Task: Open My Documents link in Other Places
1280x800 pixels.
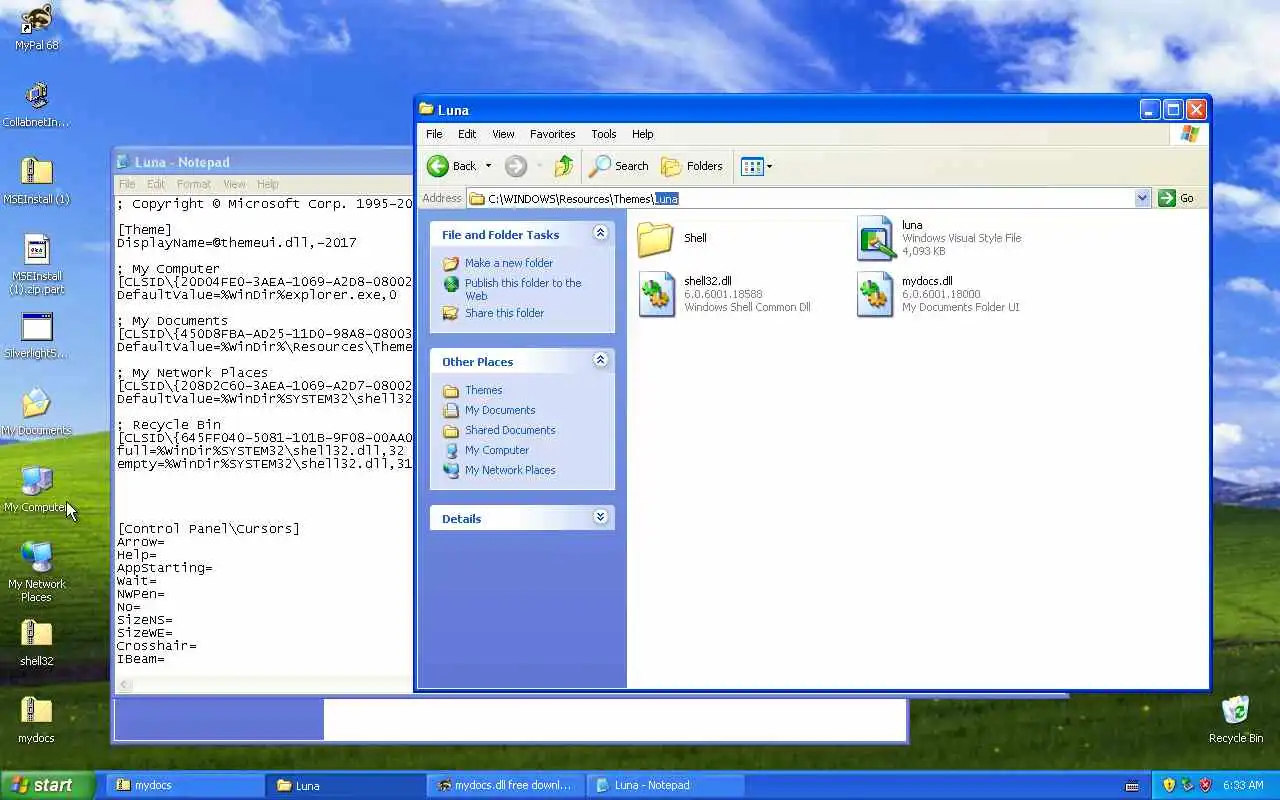Action: click(499, 410)
